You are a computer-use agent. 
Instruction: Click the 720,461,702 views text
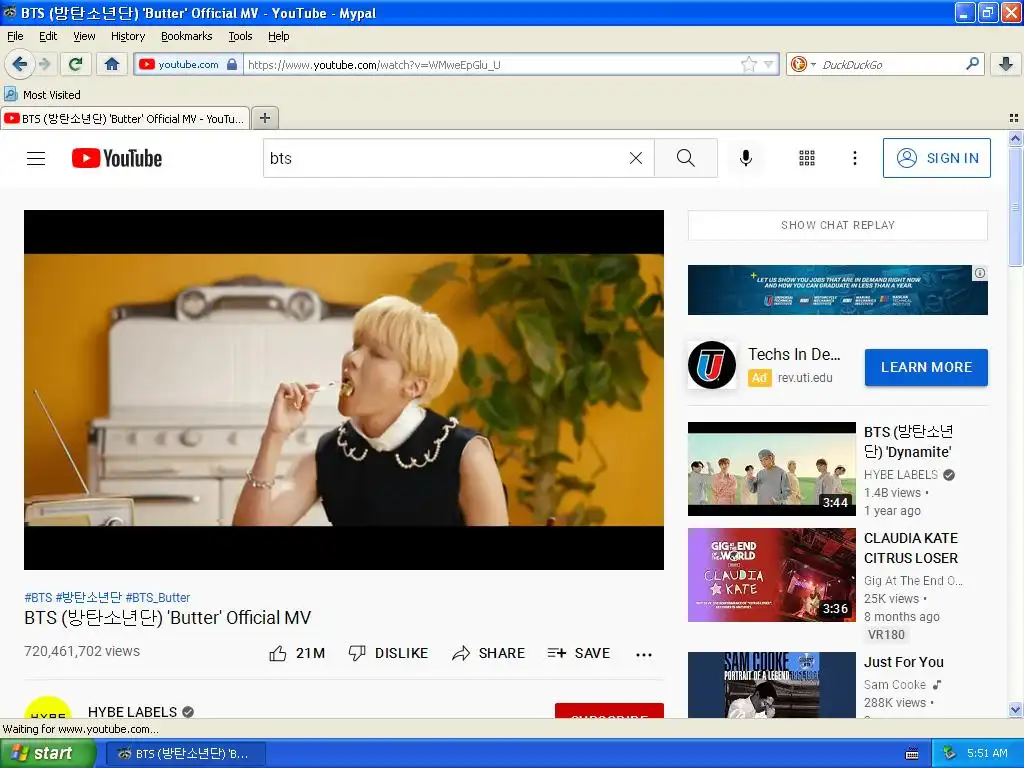point(82,651)
